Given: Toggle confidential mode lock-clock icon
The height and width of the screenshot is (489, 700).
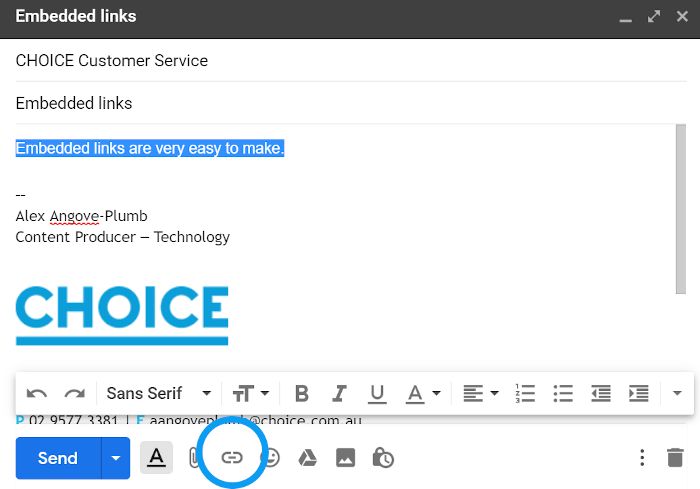Looking at the screenshot, I should pos(382,458).
